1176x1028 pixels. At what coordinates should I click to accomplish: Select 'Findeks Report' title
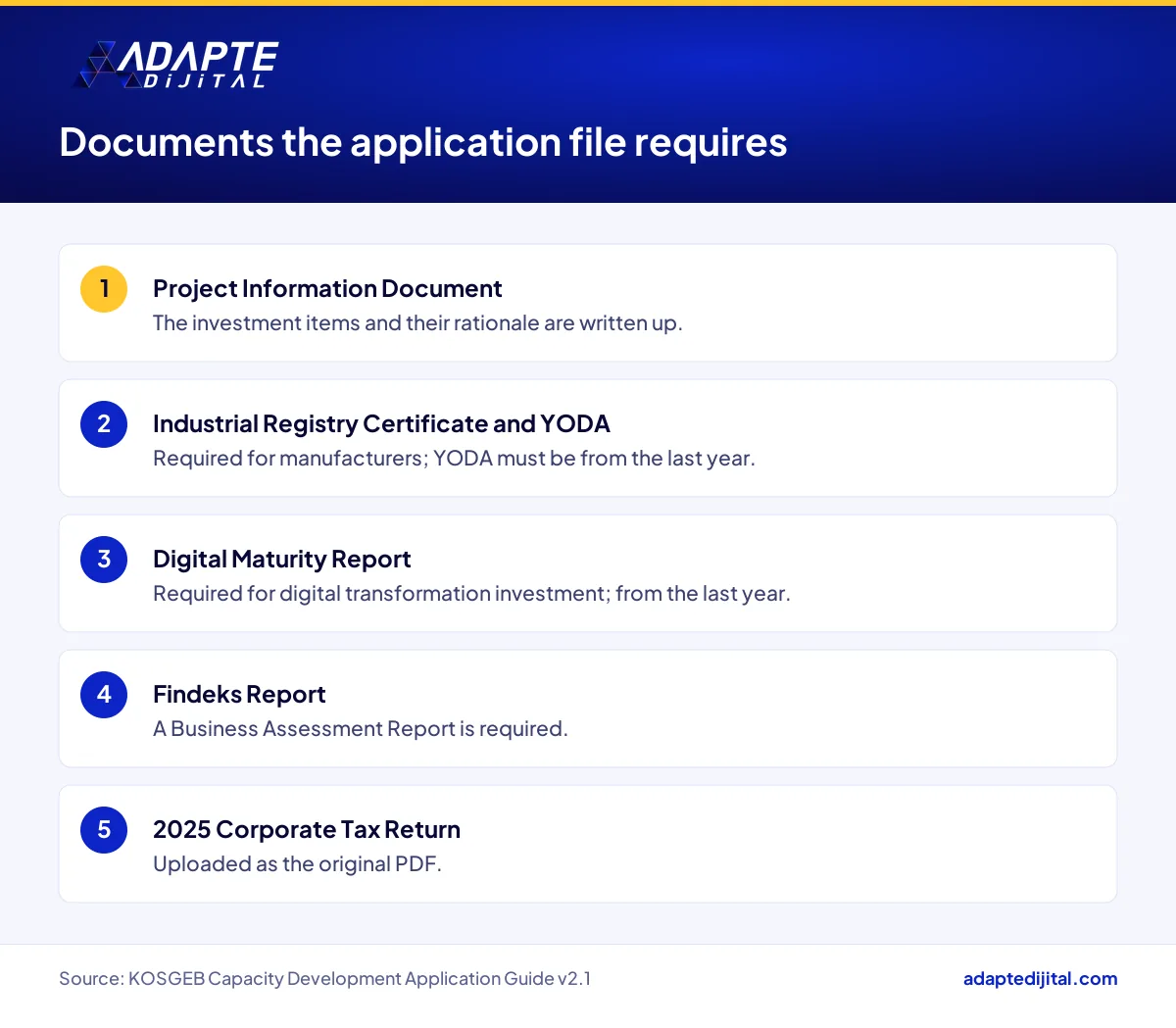239,695
